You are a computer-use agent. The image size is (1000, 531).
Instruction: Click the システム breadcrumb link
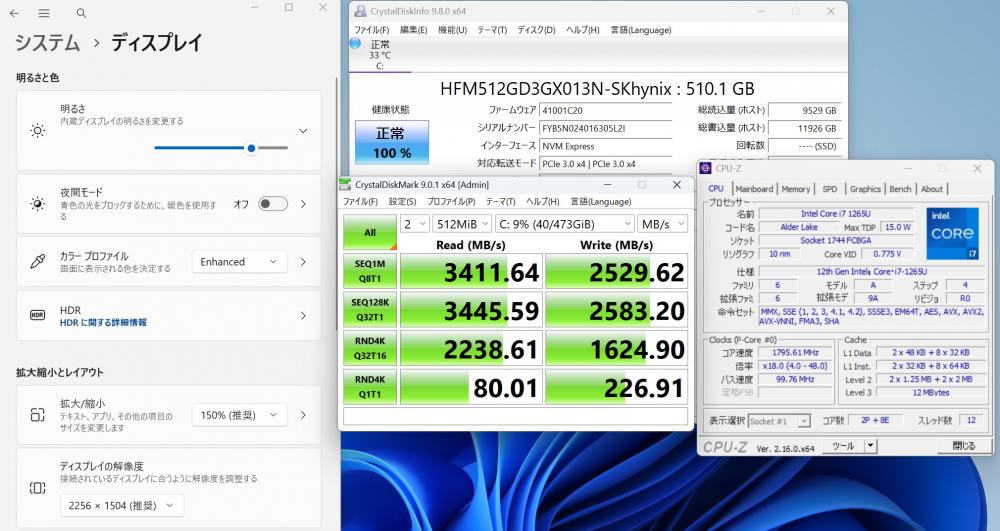47,43
